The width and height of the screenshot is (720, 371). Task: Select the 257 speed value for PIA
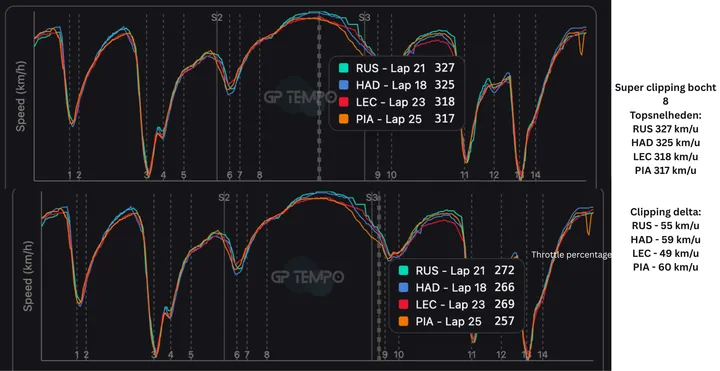click(x=504, y=320)
